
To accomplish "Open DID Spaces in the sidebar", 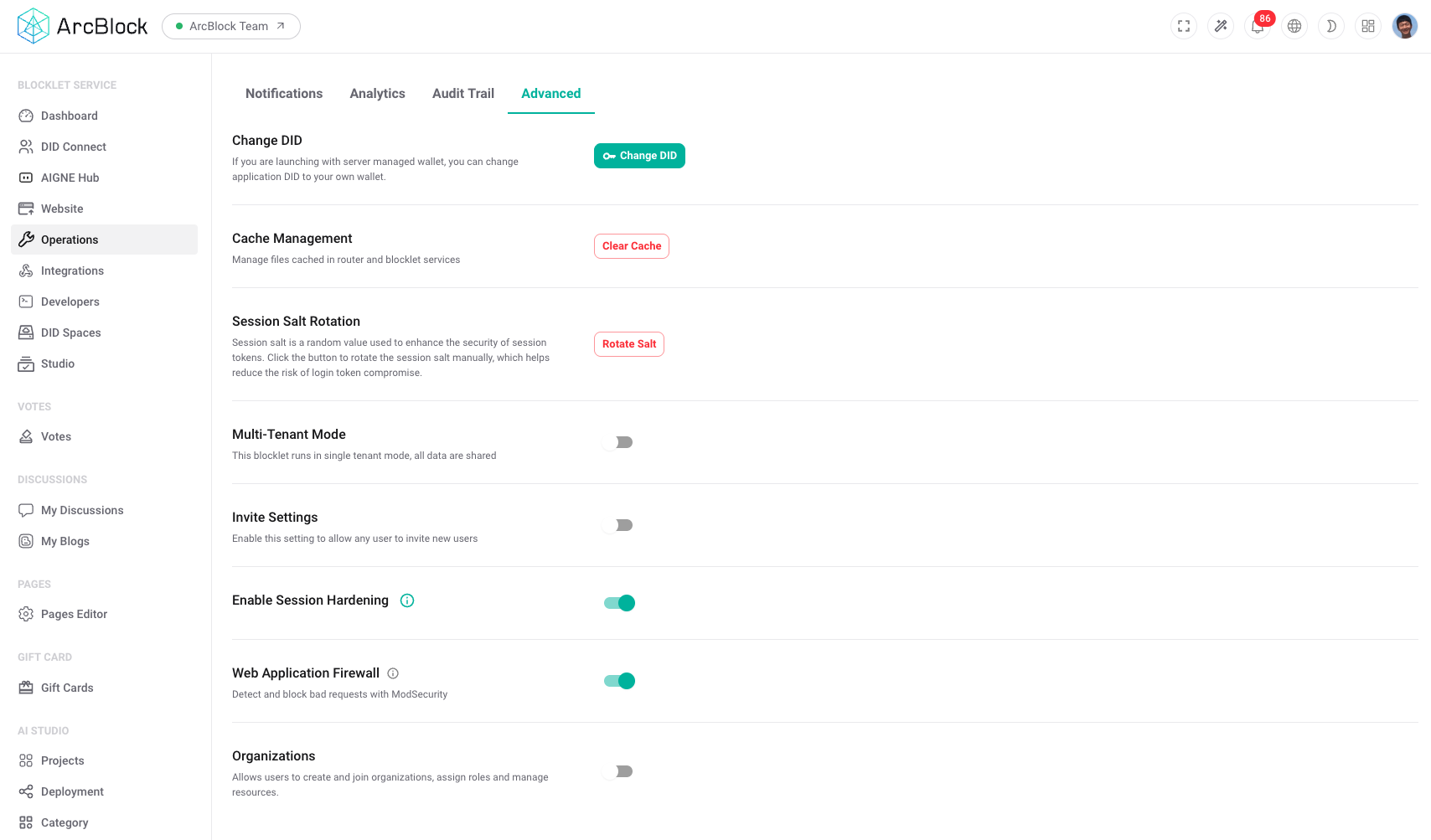I will (x=70, y=332).
